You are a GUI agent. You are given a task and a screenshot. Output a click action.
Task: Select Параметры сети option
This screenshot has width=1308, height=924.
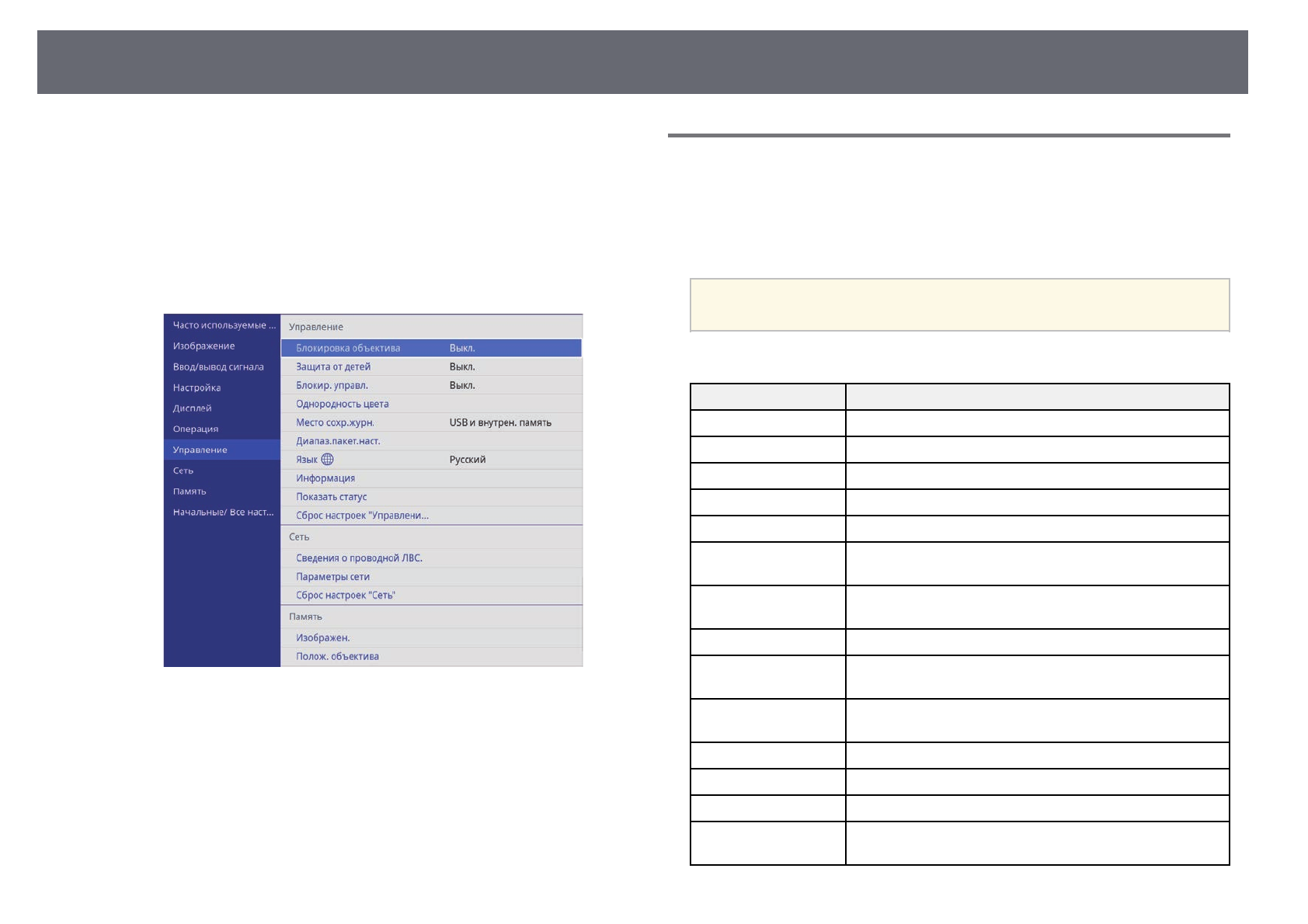431,577
